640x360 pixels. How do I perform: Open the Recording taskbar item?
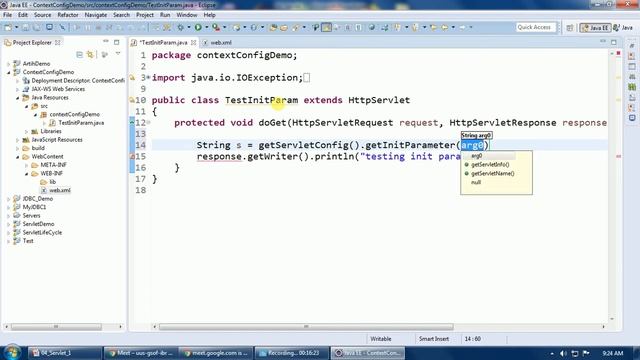pyautogui.click(x=291, y=353)
